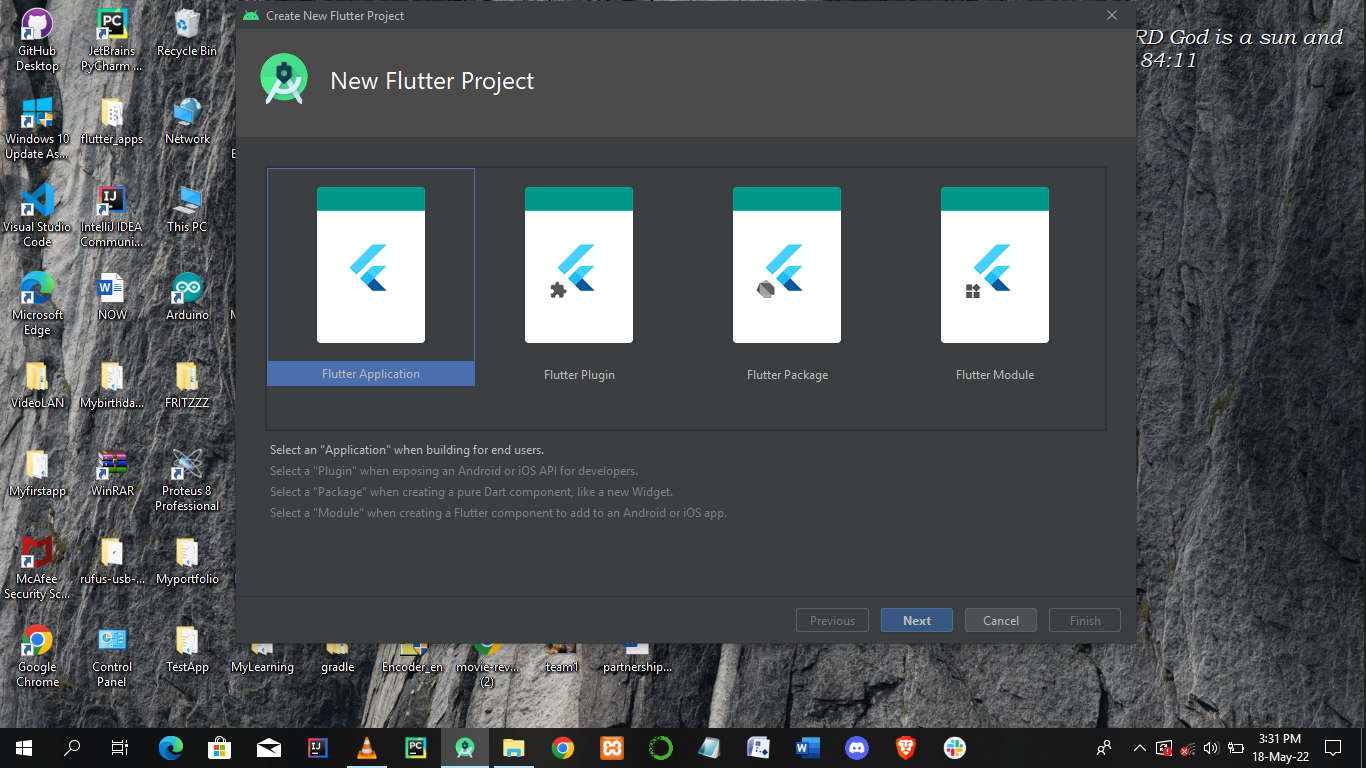Image resolution: width=1366 pixels, height=768 pixels.
Task: Open the flutter_apps desktop folder
Action: 112,122
